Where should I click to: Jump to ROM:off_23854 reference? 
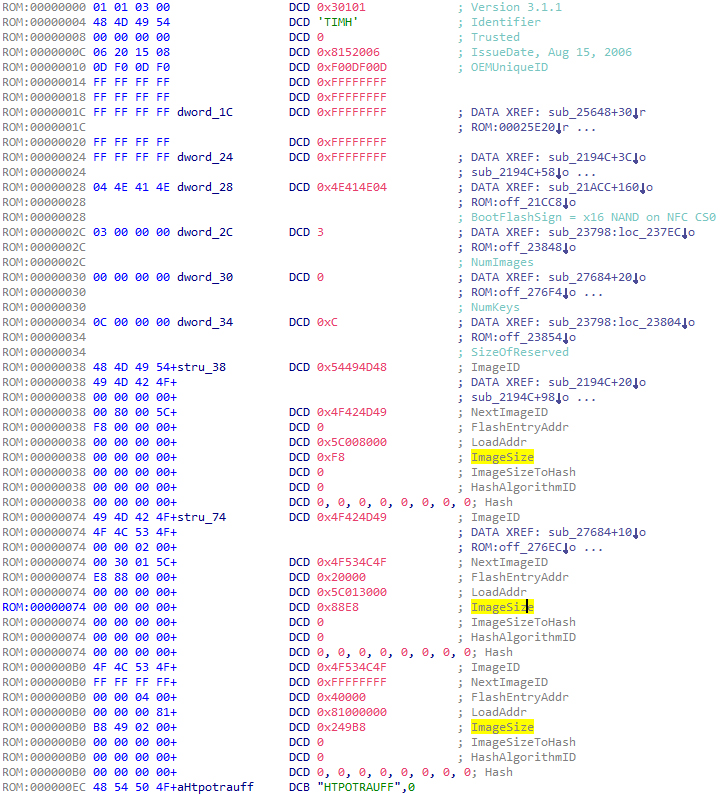tap(516, 337)
